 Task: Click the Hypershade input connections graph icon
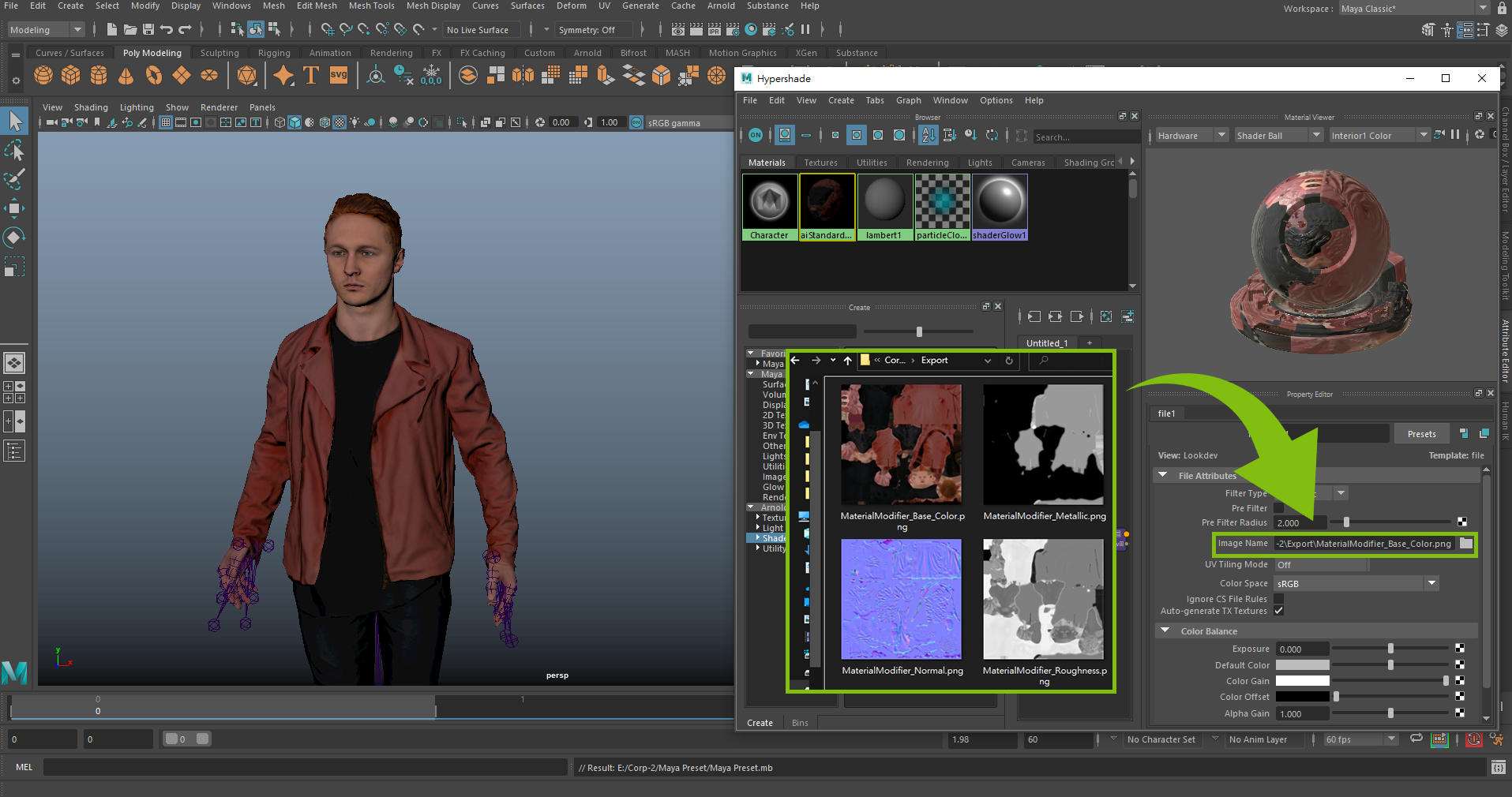[x=1034, y=316]
